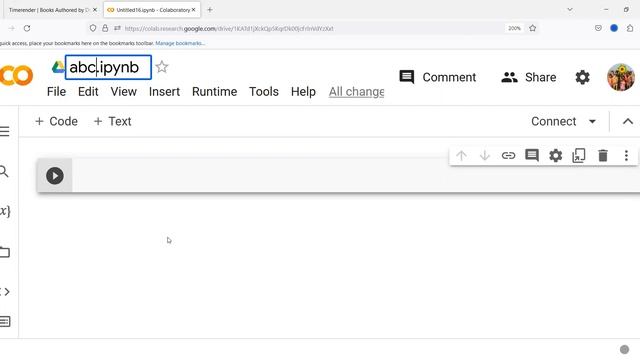Viewport: 640px width, 360px height.
Task: Open the table of contents sidebar icon
Action: pyautogui.click(x=5, y=131)
